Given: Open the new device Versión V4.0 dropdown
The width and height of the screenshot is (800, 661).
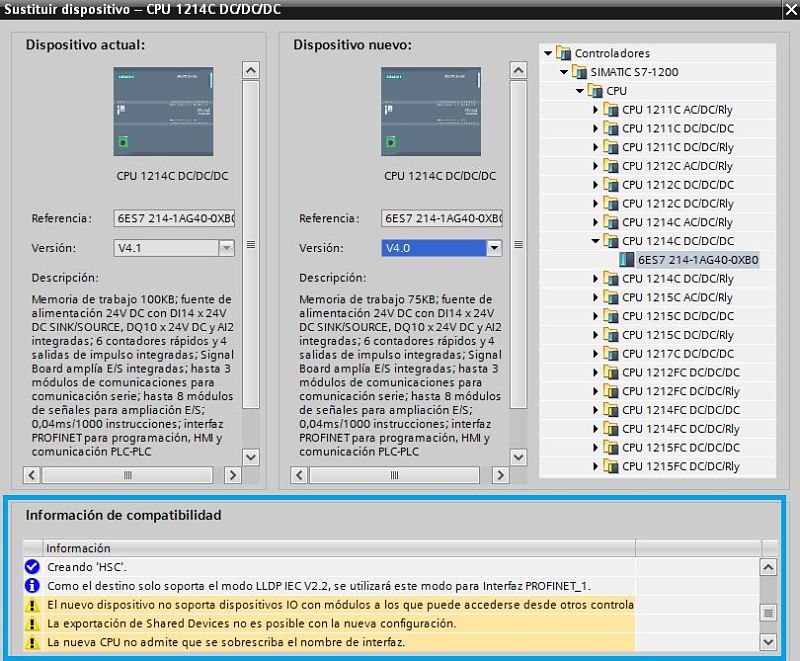Looking at the screenshot, I should 494,248.
